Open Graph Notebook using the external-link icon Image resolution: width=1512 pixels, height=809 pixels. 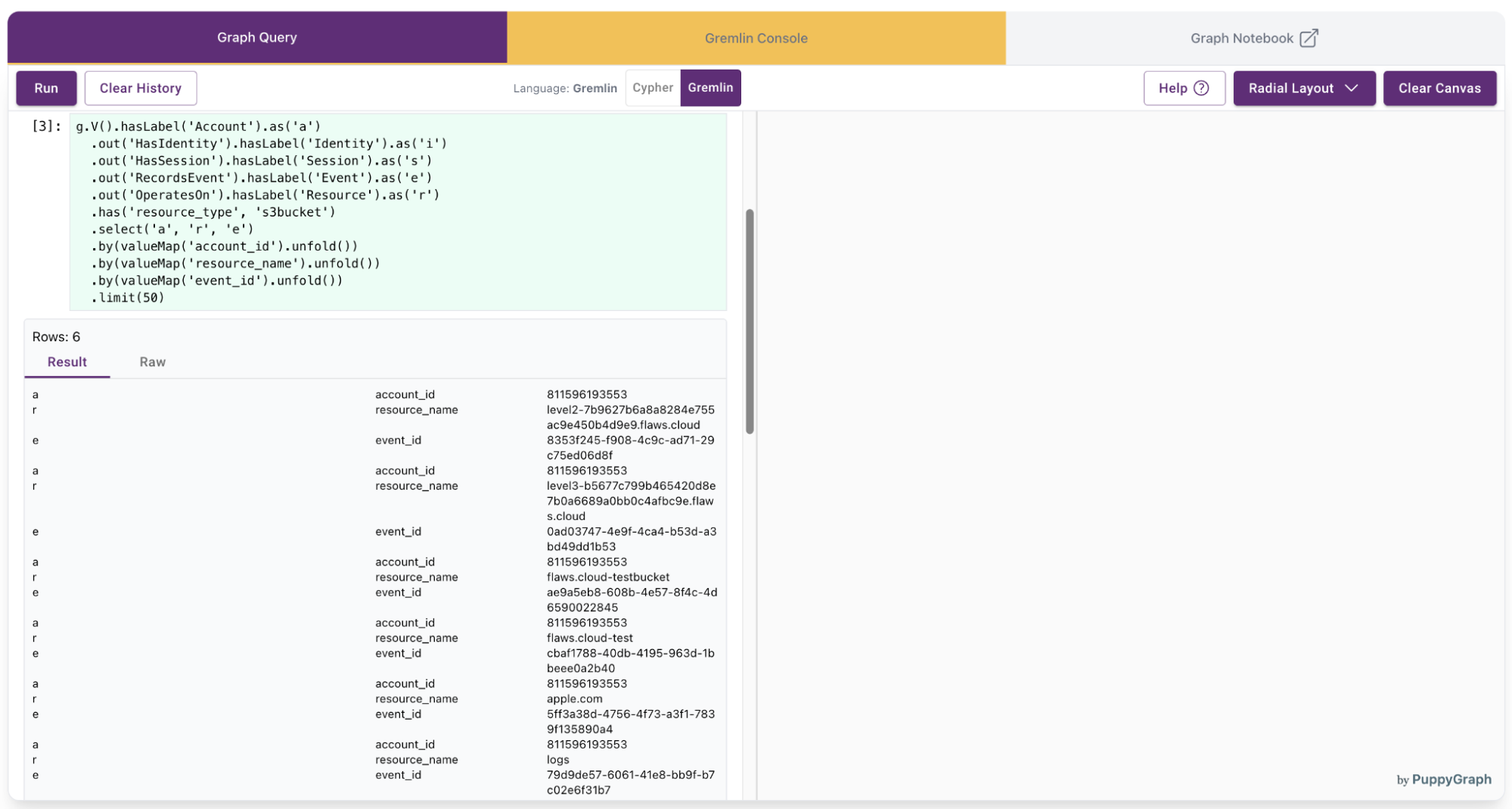tap(1309, 37)
